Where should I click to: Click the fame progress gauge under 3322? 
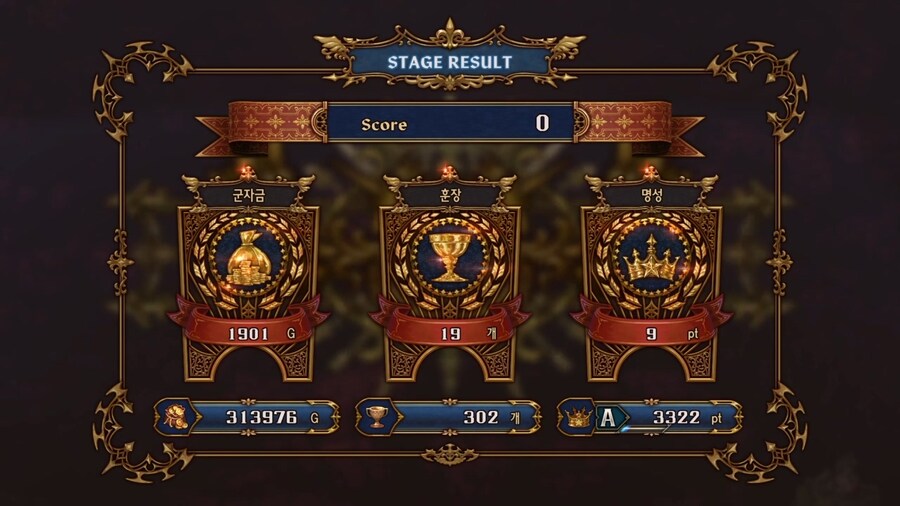pos(645,429)
